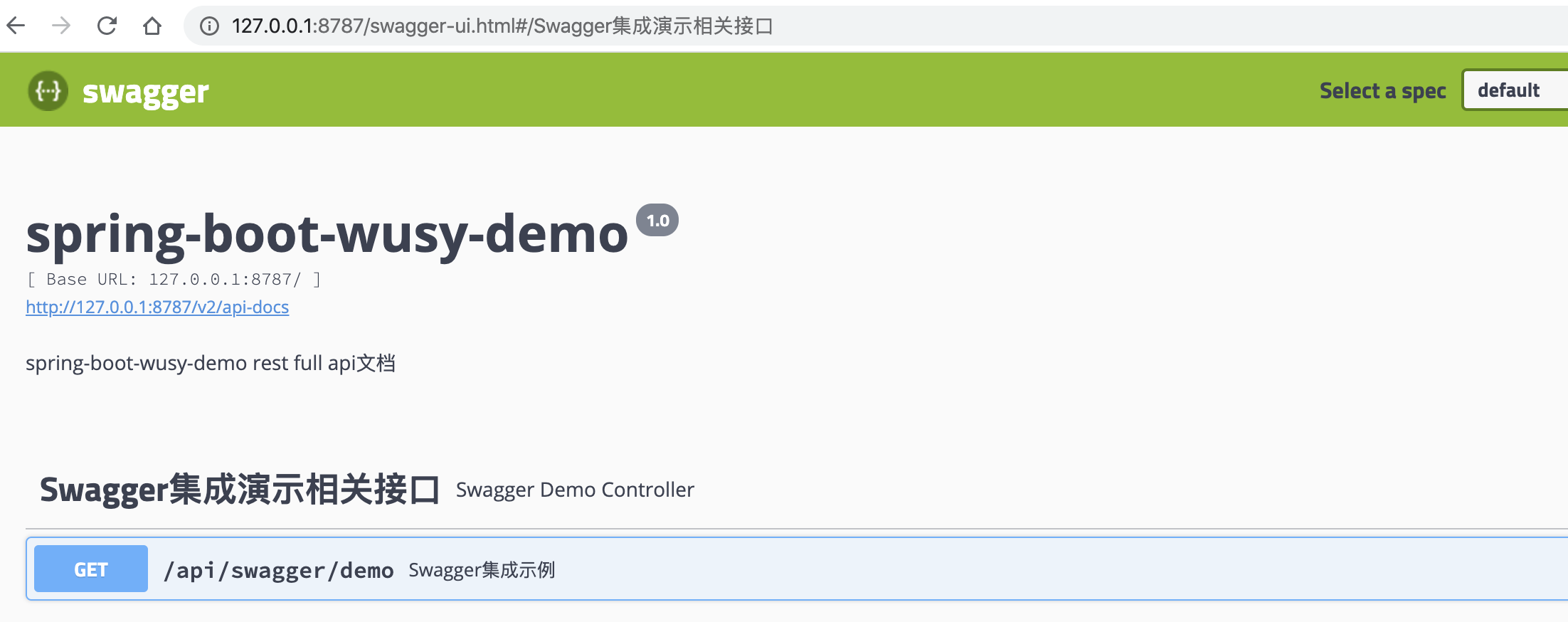
Task: Reload the current page
Action: [107, 26]
